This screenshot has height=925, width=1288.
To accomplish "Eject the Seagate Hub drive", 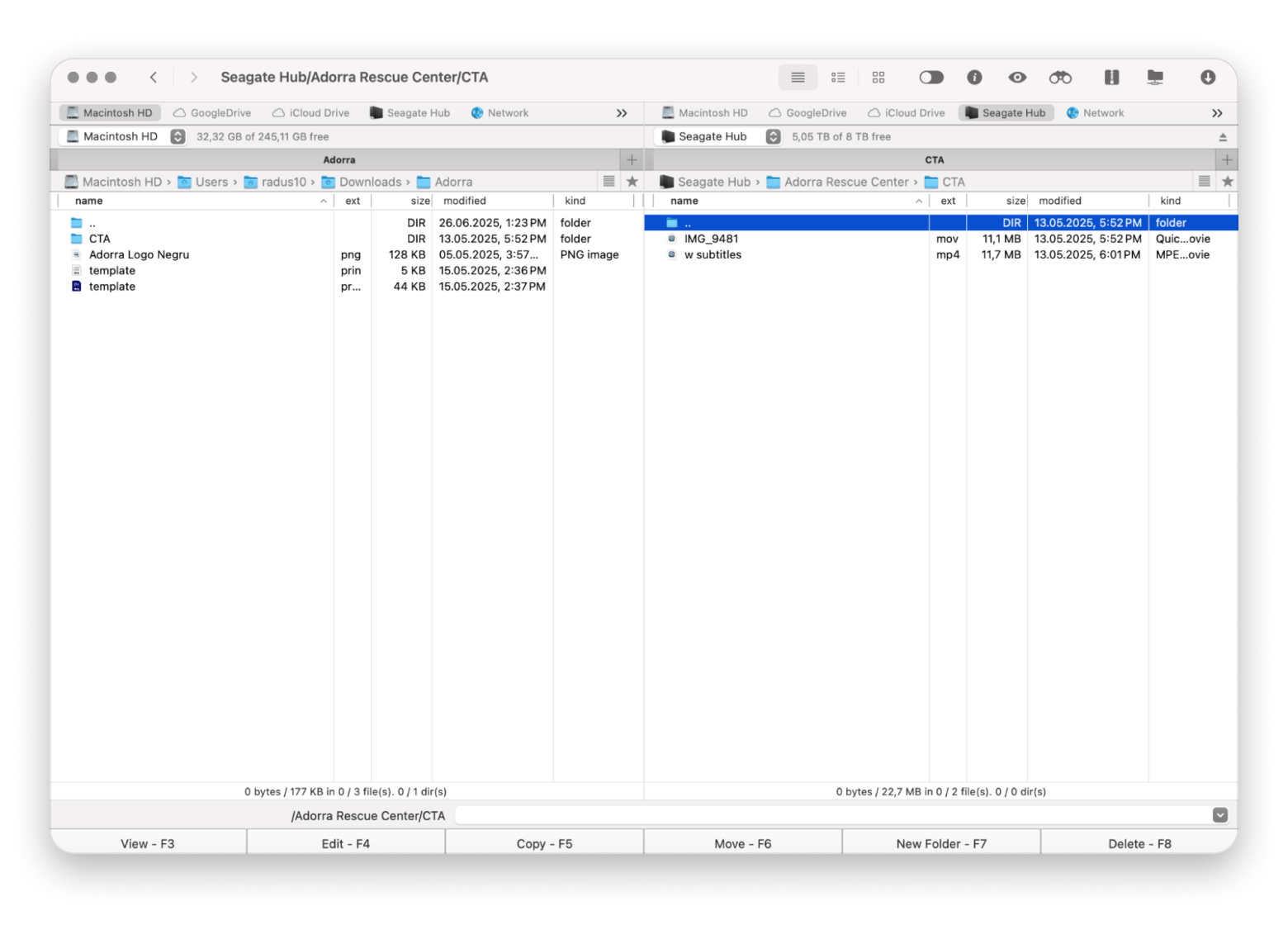I will pos(1223,137).
